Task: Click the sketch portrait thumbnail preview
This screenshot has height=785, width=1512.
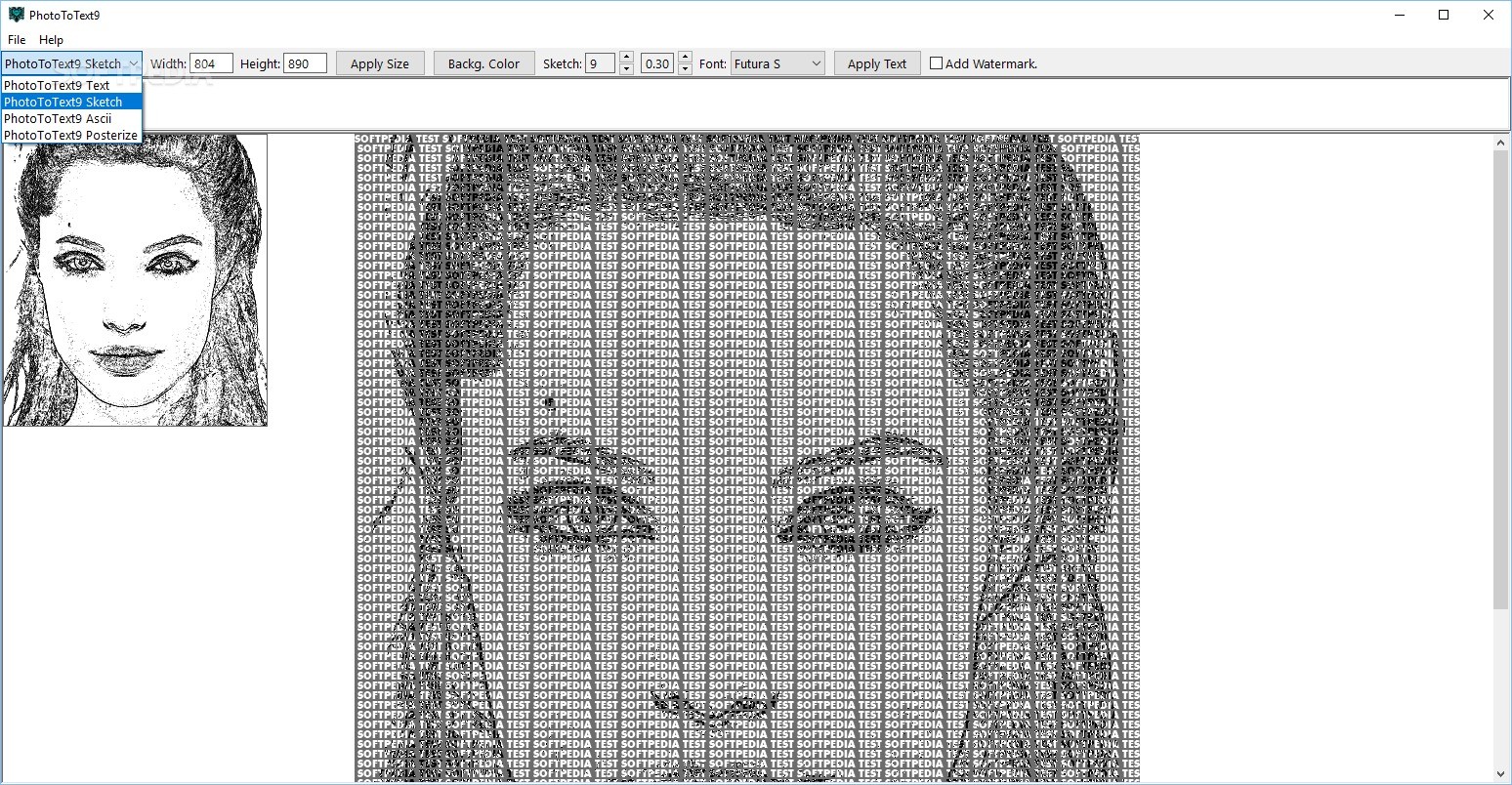Action: tap(135, 280)
